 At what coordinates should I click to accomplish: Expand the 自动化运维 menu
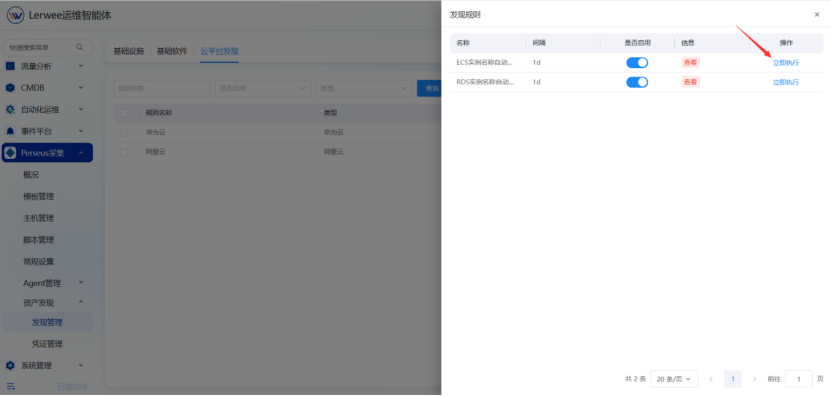click(81, 110)
